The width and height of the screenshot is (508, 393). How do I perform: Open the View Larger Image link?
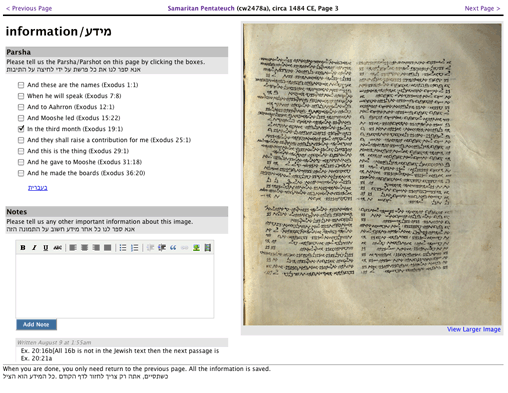tap(474, 329)
